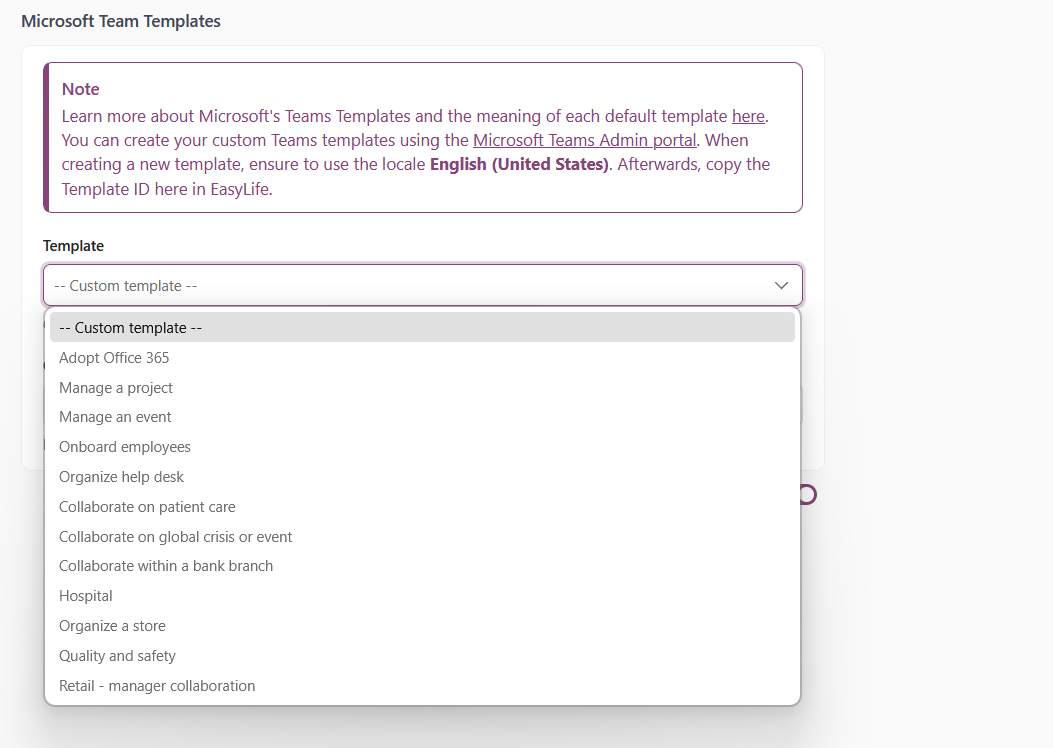Viewport: 1053px width, 748px height.
Task: Click the purple circular icon beside the panel
Action: point(804,494)
